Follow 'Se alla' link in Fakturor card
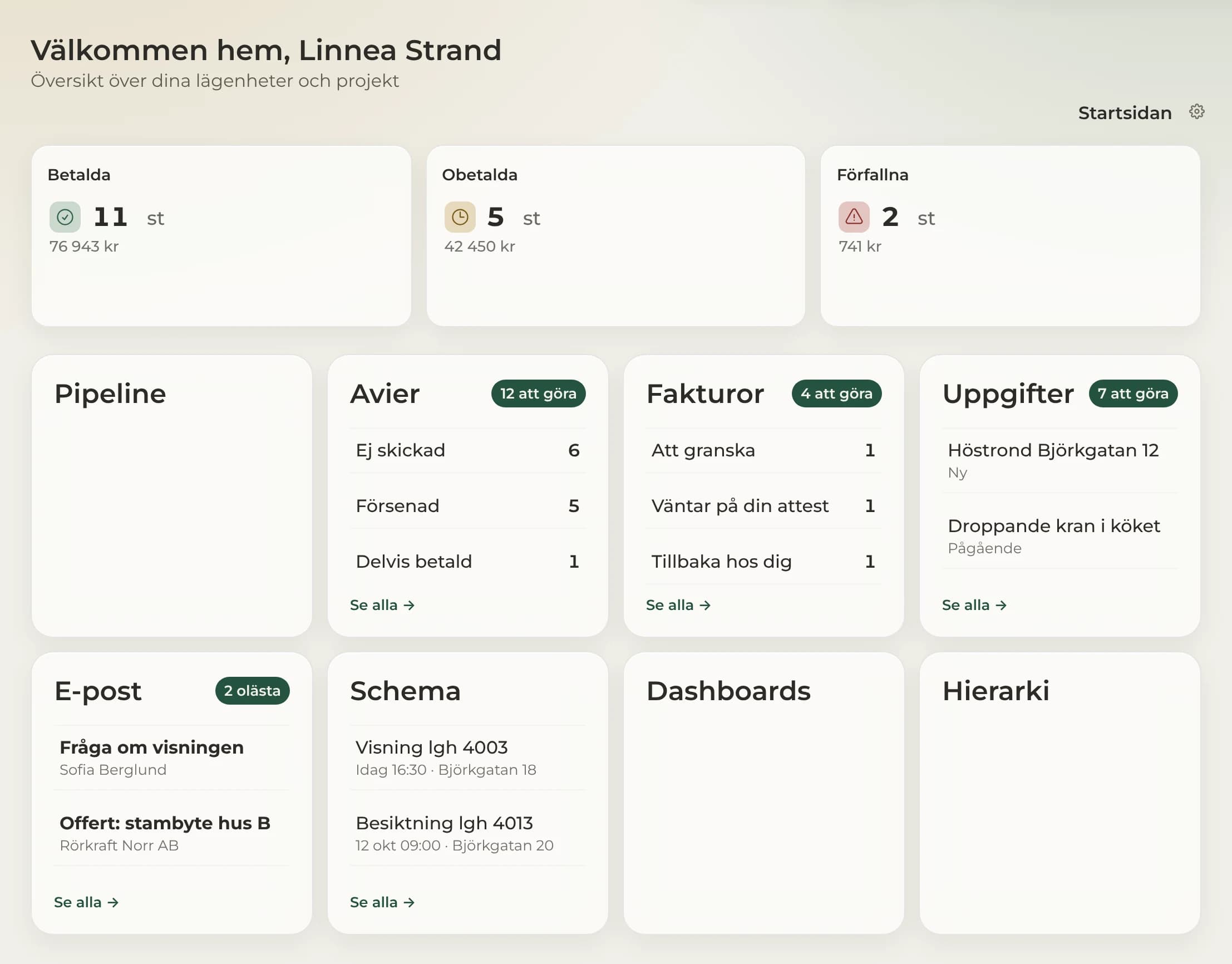This screenshot has width=1232, height=964. coord(678,605)
